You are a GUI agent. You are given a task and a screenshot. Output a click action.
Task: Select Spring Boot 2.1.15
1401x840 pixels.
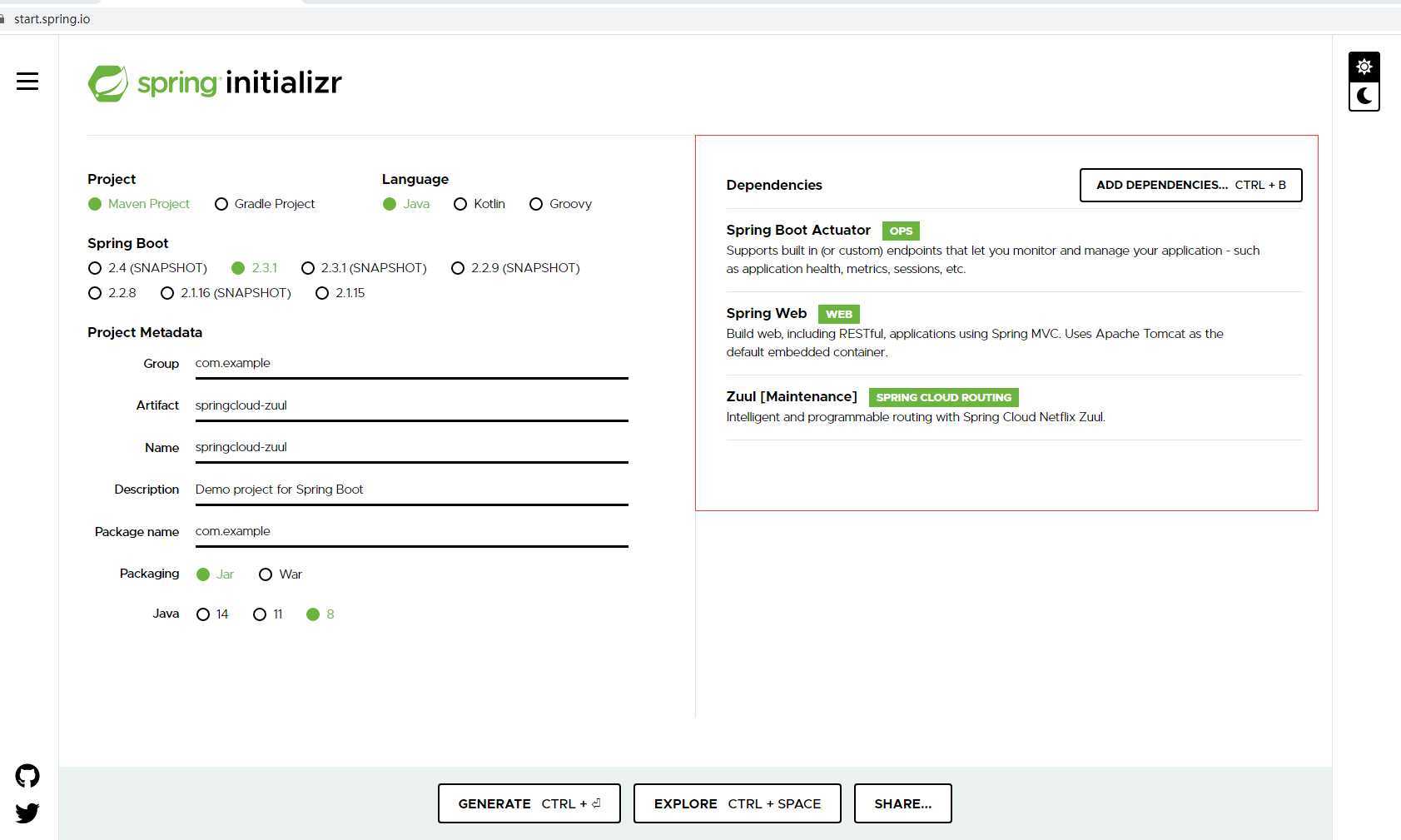[340, 293]
